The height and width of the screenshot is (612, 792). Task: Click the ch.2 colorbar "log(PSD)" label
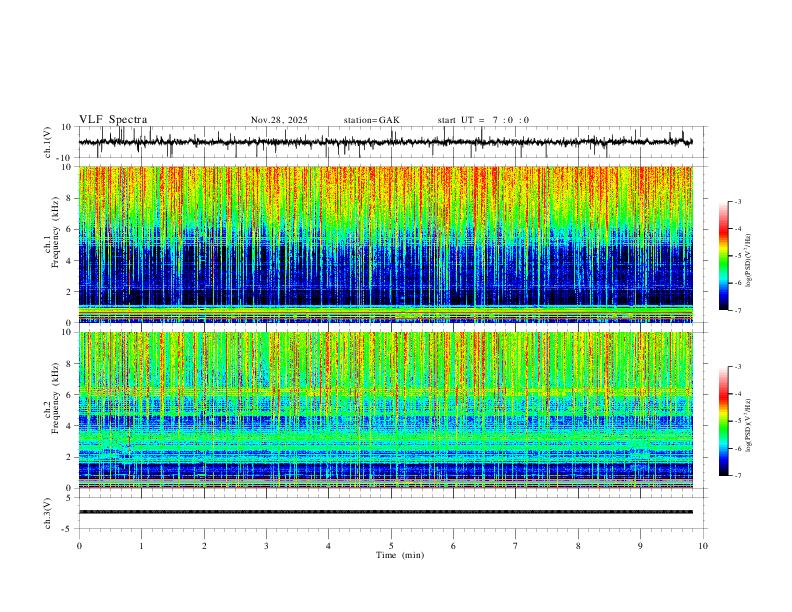[748, 426]
